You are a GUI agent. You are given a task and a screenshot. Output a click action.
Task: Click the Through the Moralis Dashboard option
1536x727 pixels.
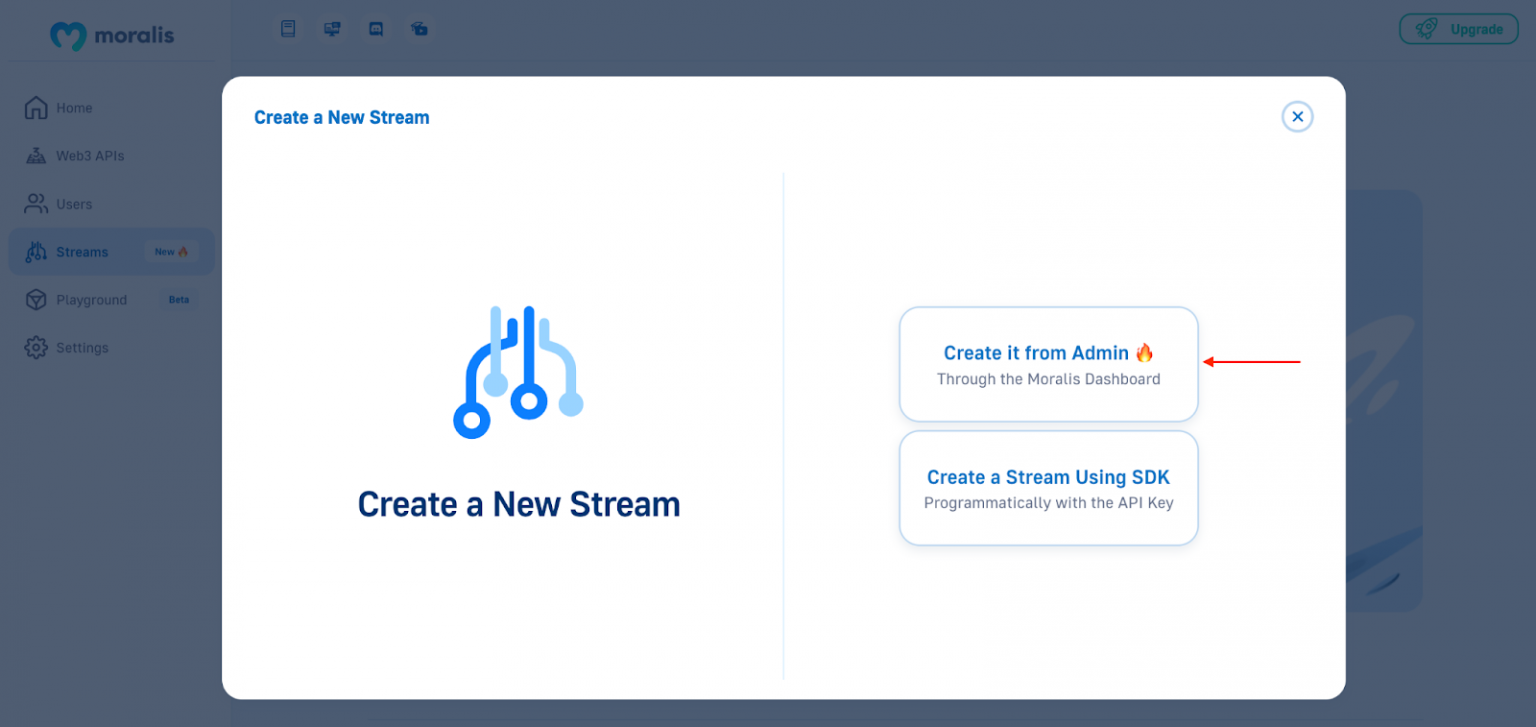[x=1048, y=379]
